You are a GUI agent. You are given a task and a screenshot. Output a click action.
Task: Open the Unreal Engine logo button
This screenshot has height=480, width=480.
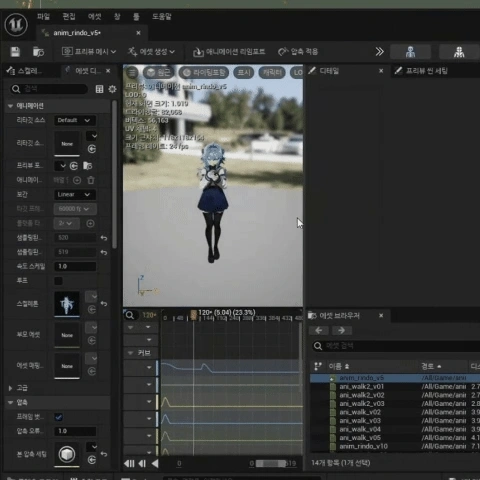tap(16, 25)
